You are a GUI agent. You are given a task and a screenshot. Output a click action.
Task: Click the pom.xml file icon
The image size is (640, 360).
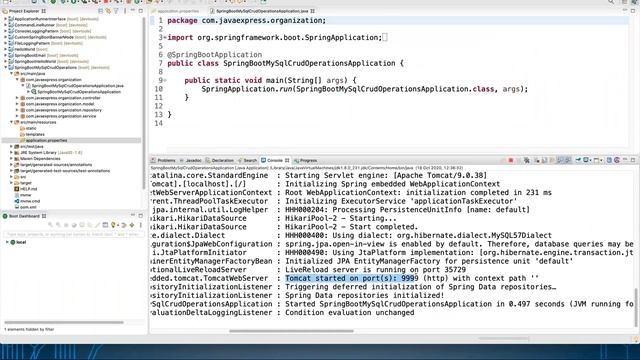(17, 207)
